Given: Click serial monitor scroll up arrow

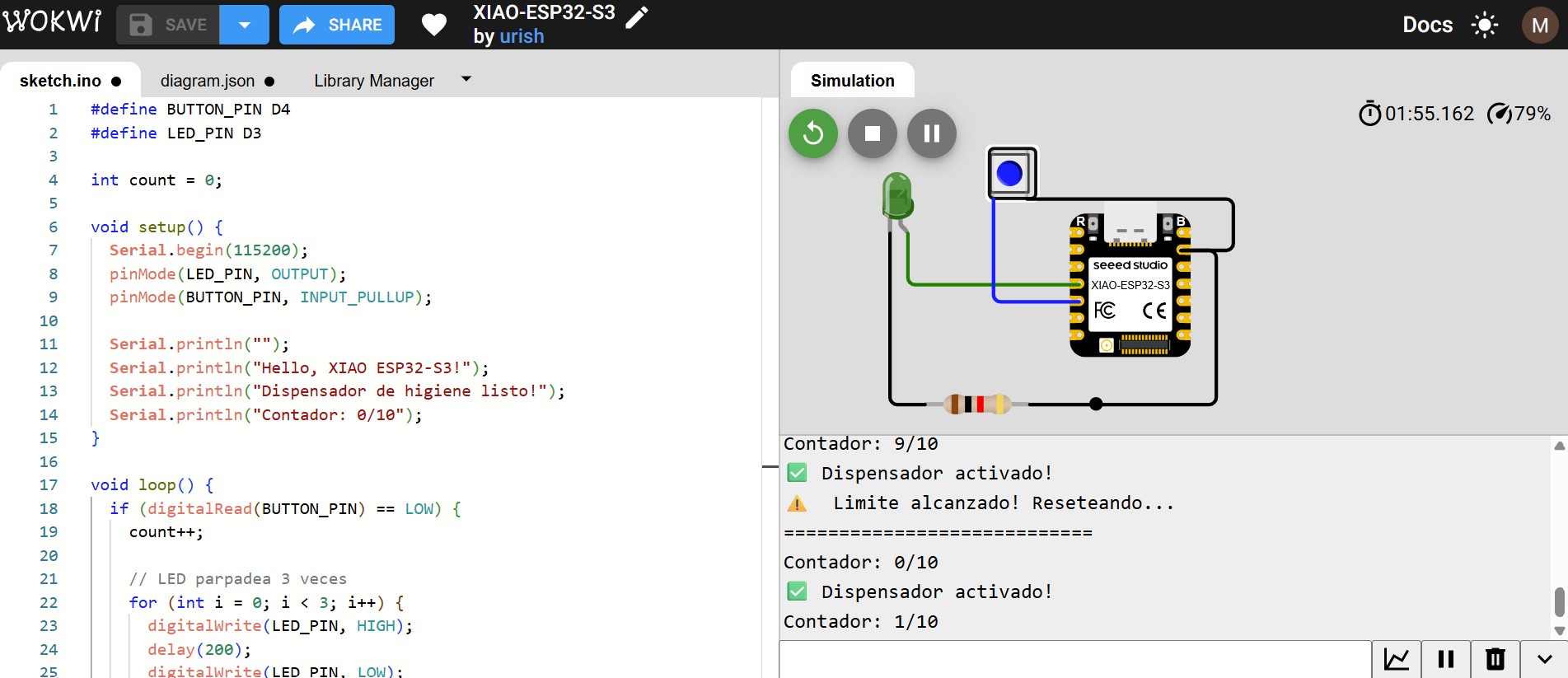Looking at the screenshot, I should (1559, 446).
